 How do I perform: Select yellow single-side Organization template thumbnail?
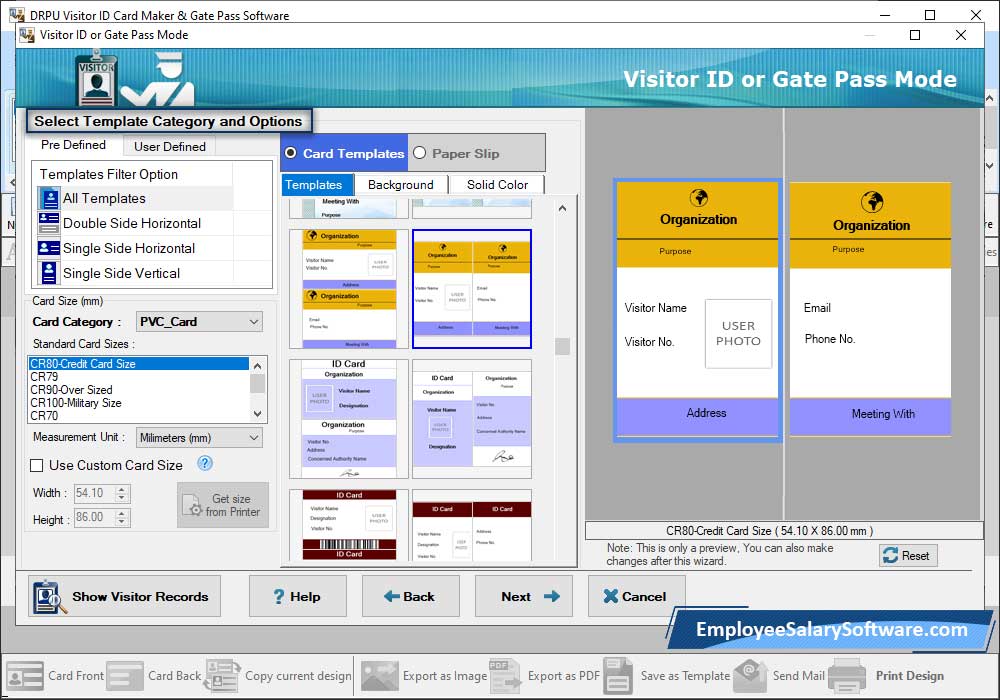point(349,289)
